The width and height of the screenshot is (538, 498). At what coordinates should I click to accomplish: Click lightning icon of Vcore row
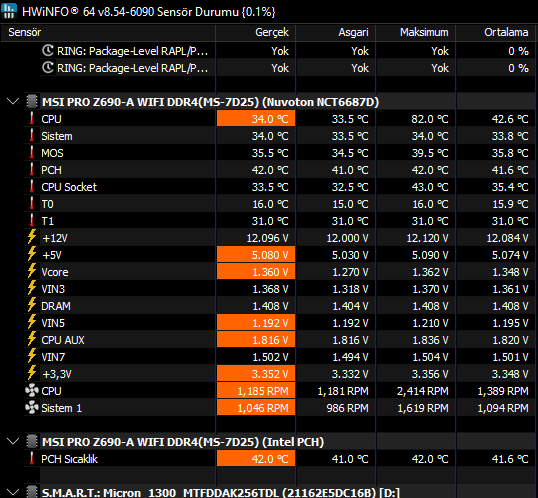click(32, 271)
